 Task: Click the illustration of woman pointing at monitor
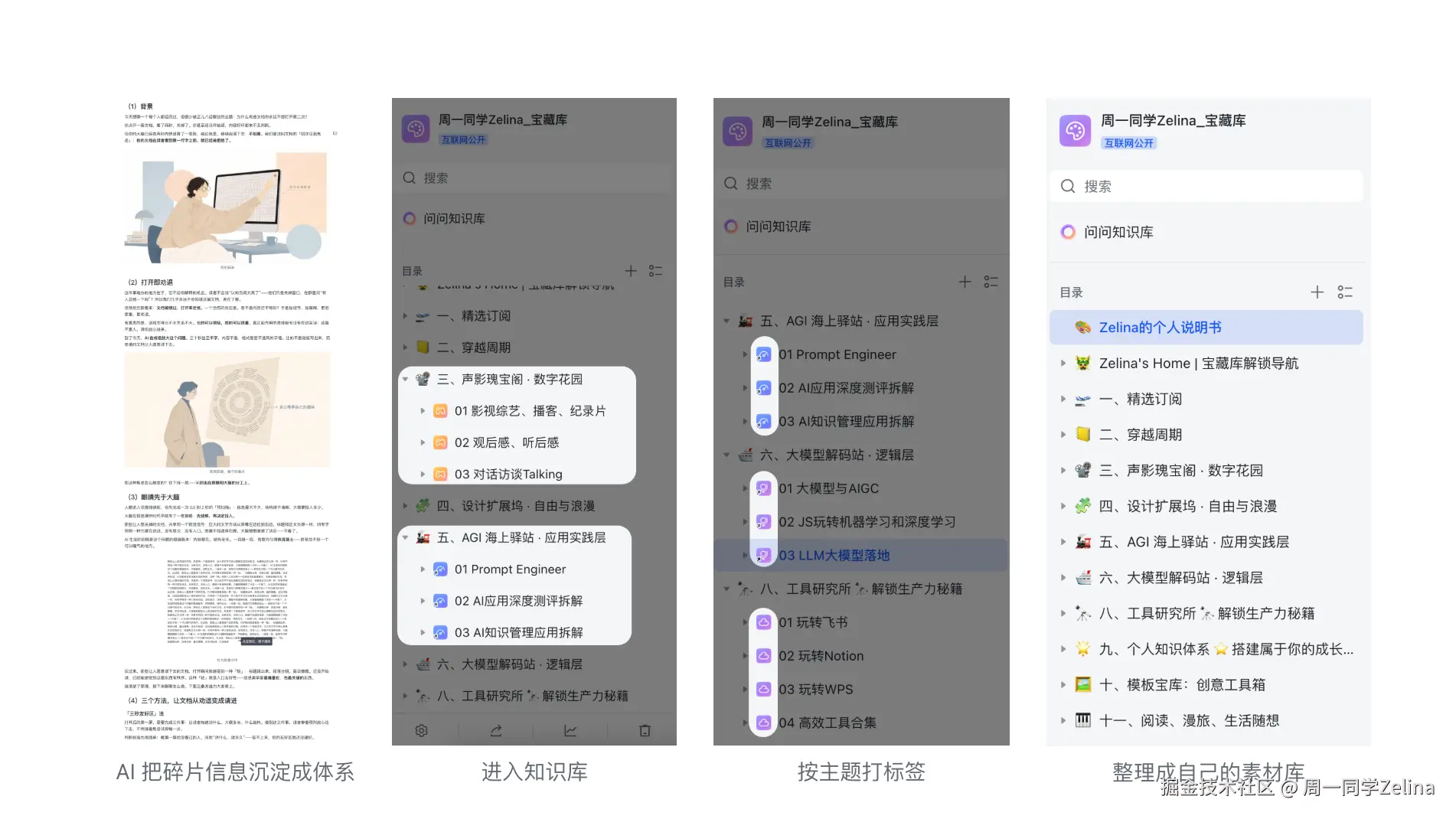pos(227,208)
